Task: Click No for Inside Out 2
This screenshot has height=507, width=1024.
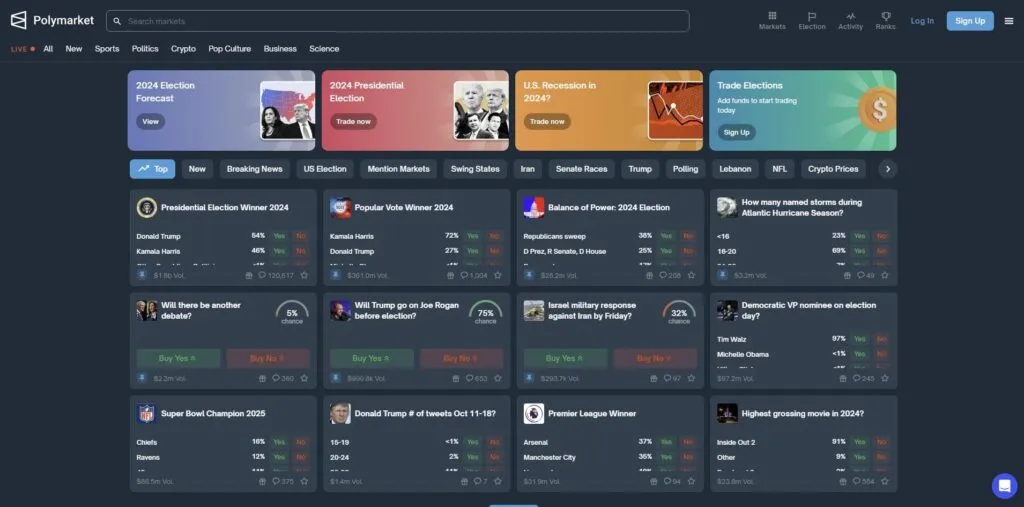Action: coord(882,442)
